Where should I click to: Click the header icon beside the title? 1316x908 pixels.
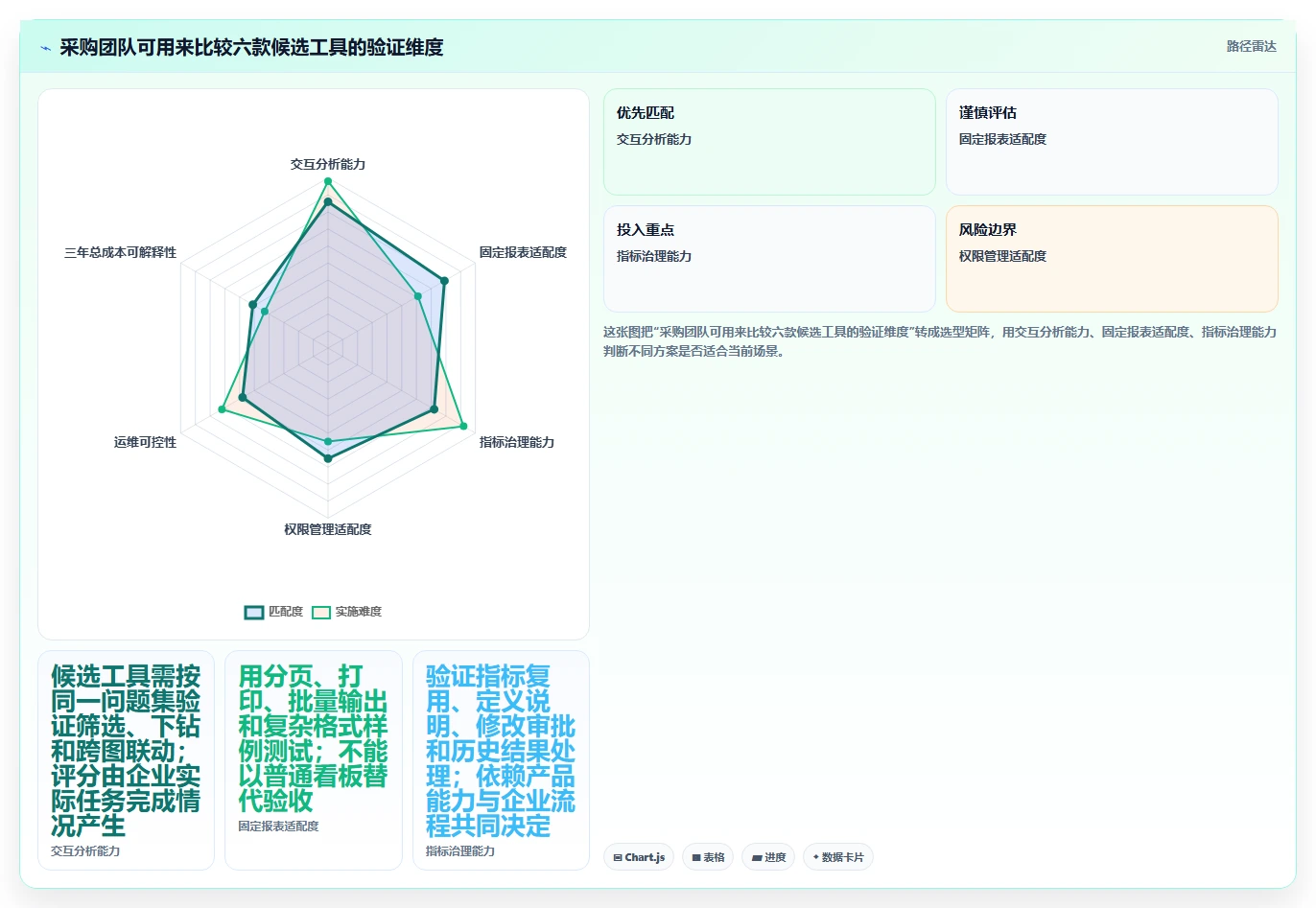pos(45,48)
